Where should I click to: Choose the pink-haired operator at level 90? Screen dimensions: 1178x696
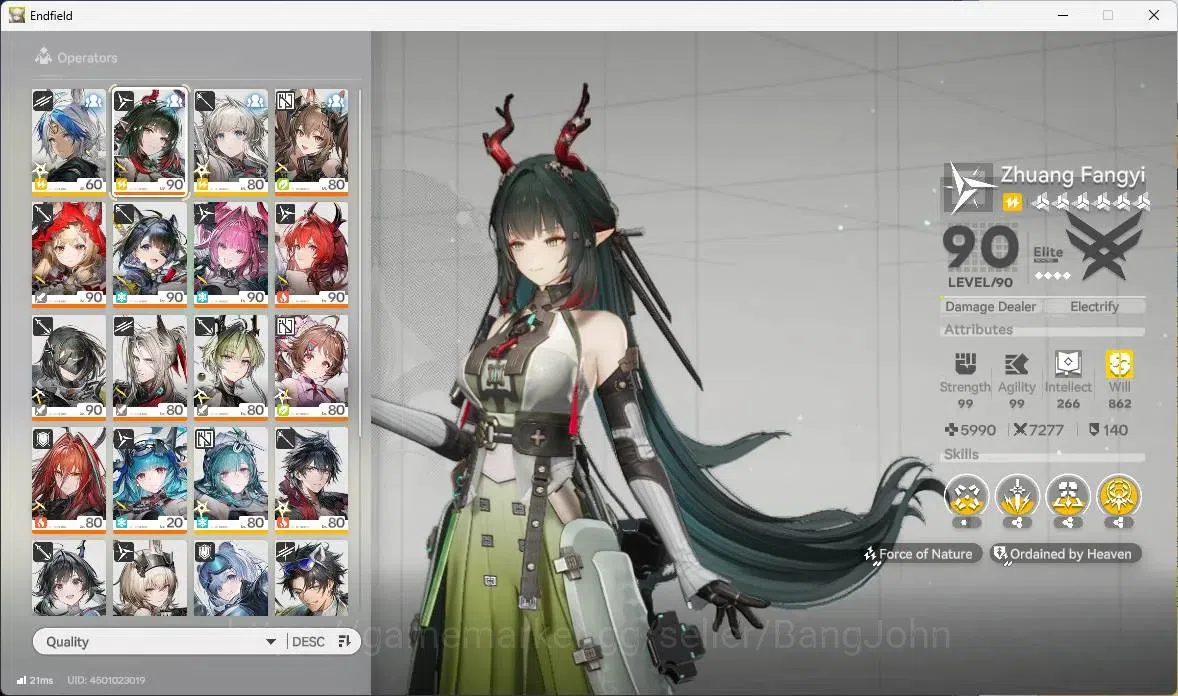[x=231, y=254]
